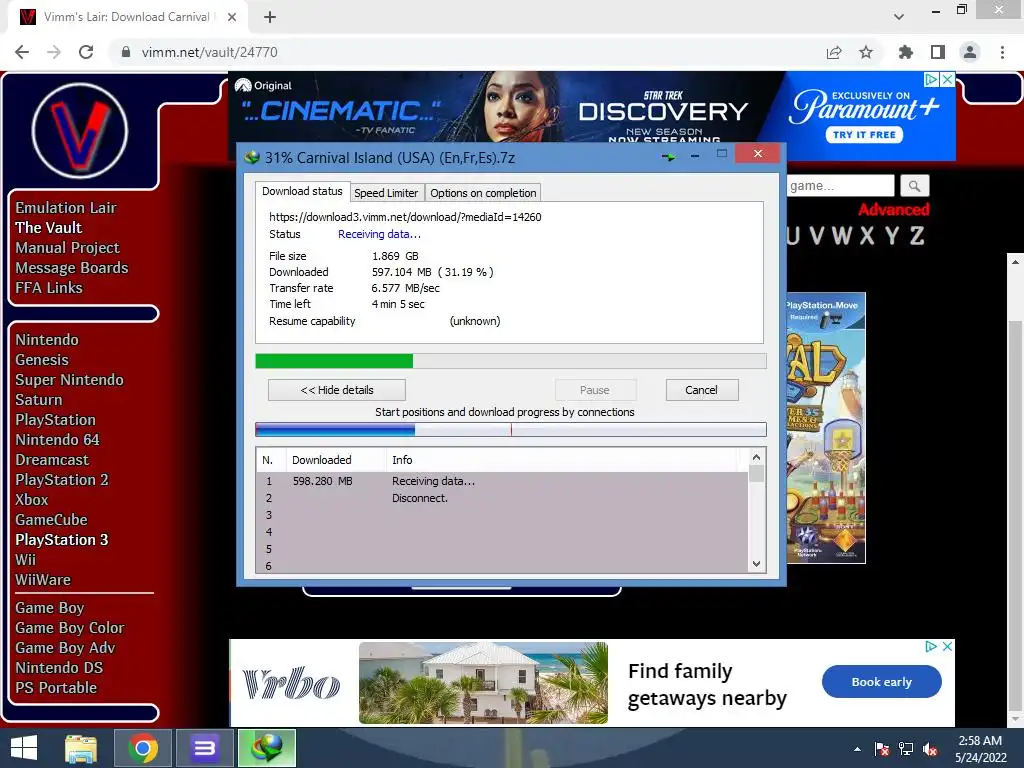Viewport: 1024px width, 768px height.
Task: Open a new browser tab
Action: 270,18
